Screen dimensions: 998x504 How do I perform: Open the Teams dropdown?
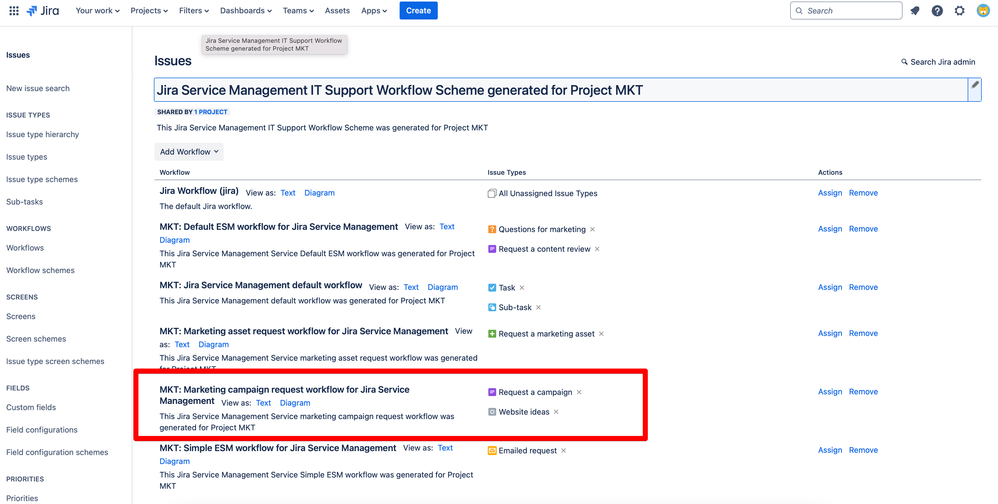(299, 11)
